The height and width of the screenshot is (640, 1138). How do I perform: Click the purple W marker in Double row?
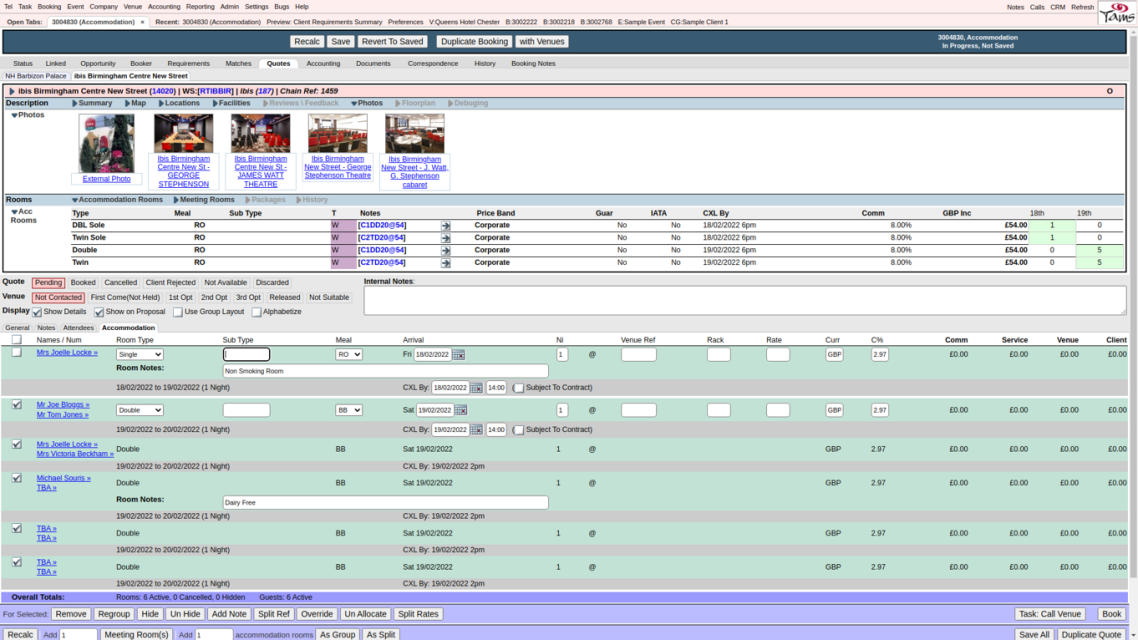(x=336, y=250)
